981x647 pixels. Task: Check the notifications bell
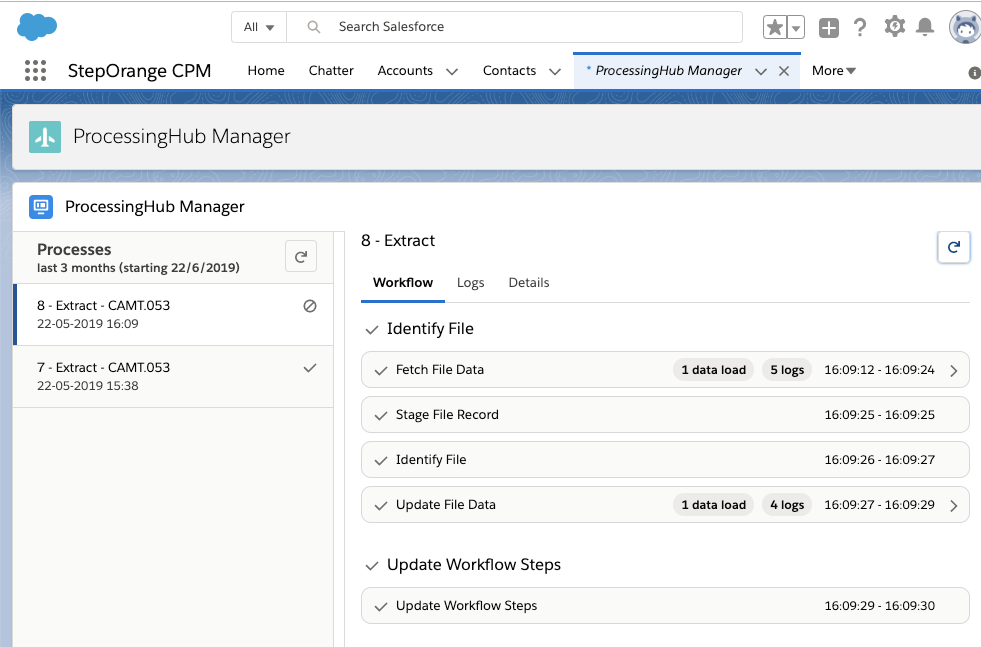point(927,27)
